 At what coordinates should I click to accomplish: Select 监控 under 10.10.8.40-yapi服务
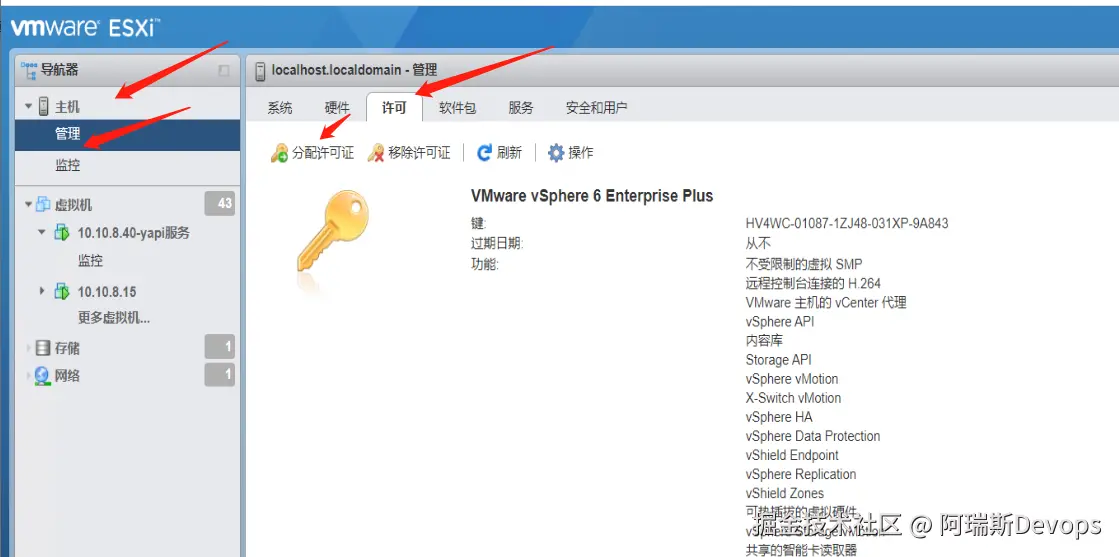[x=91, y=261]
